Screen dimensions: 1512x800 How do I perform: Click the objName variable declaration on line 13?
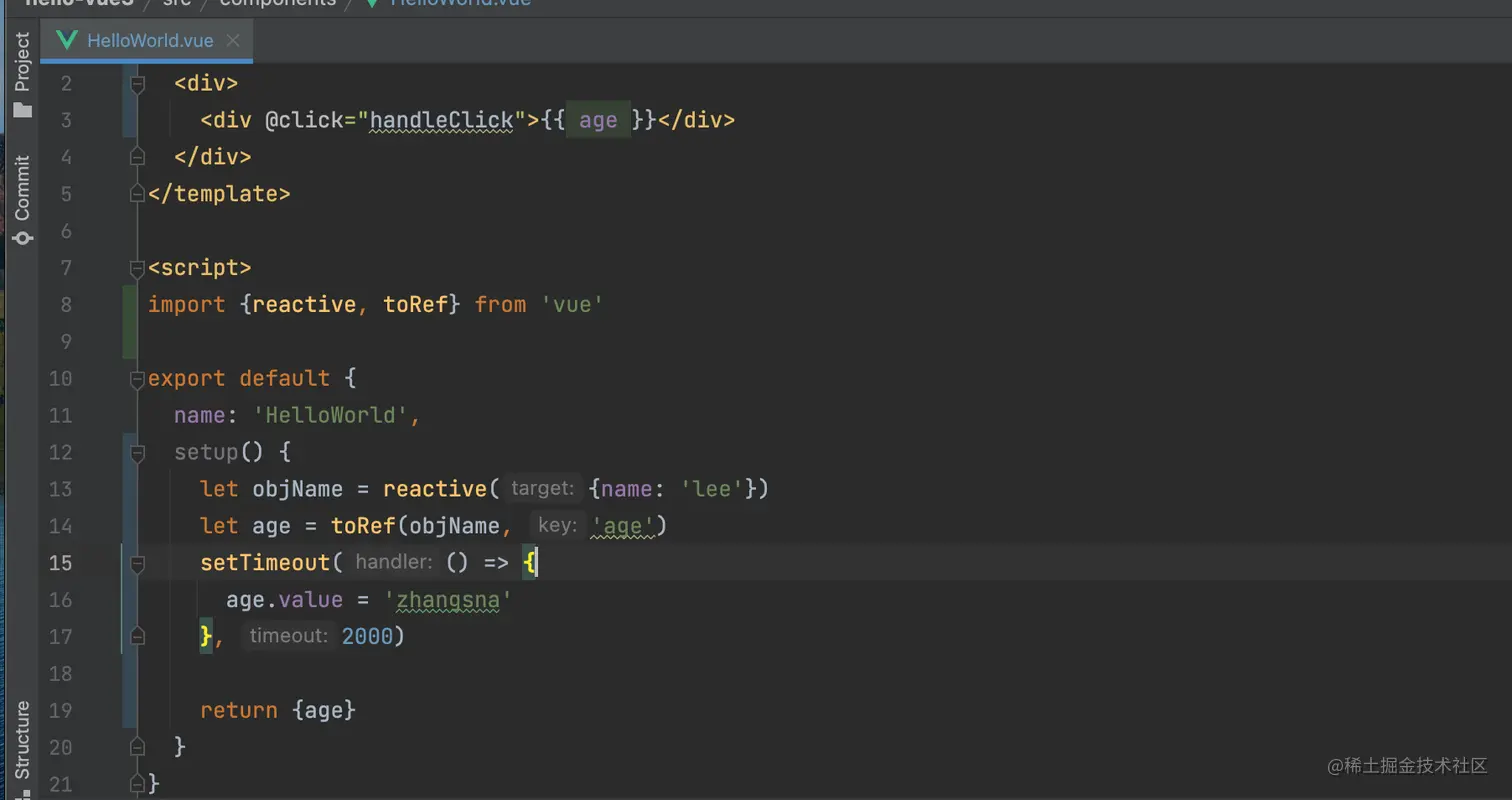[x=297, y=489]
